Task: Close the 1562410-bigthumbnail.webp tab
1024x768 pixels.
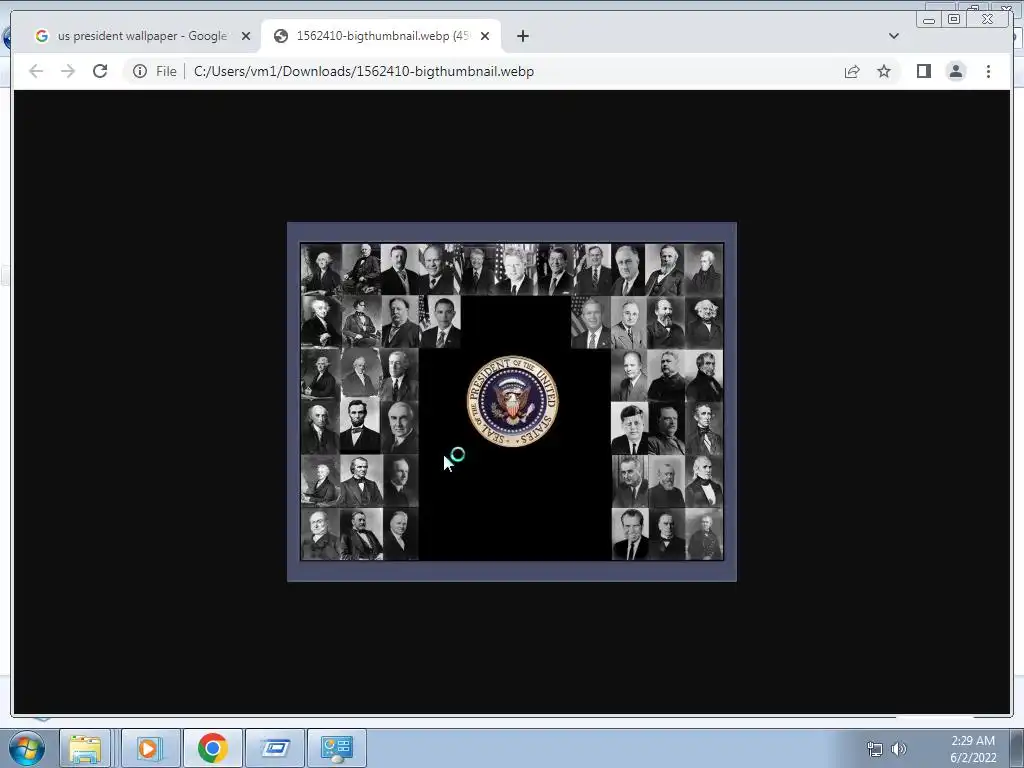Action: click(485, 36)
